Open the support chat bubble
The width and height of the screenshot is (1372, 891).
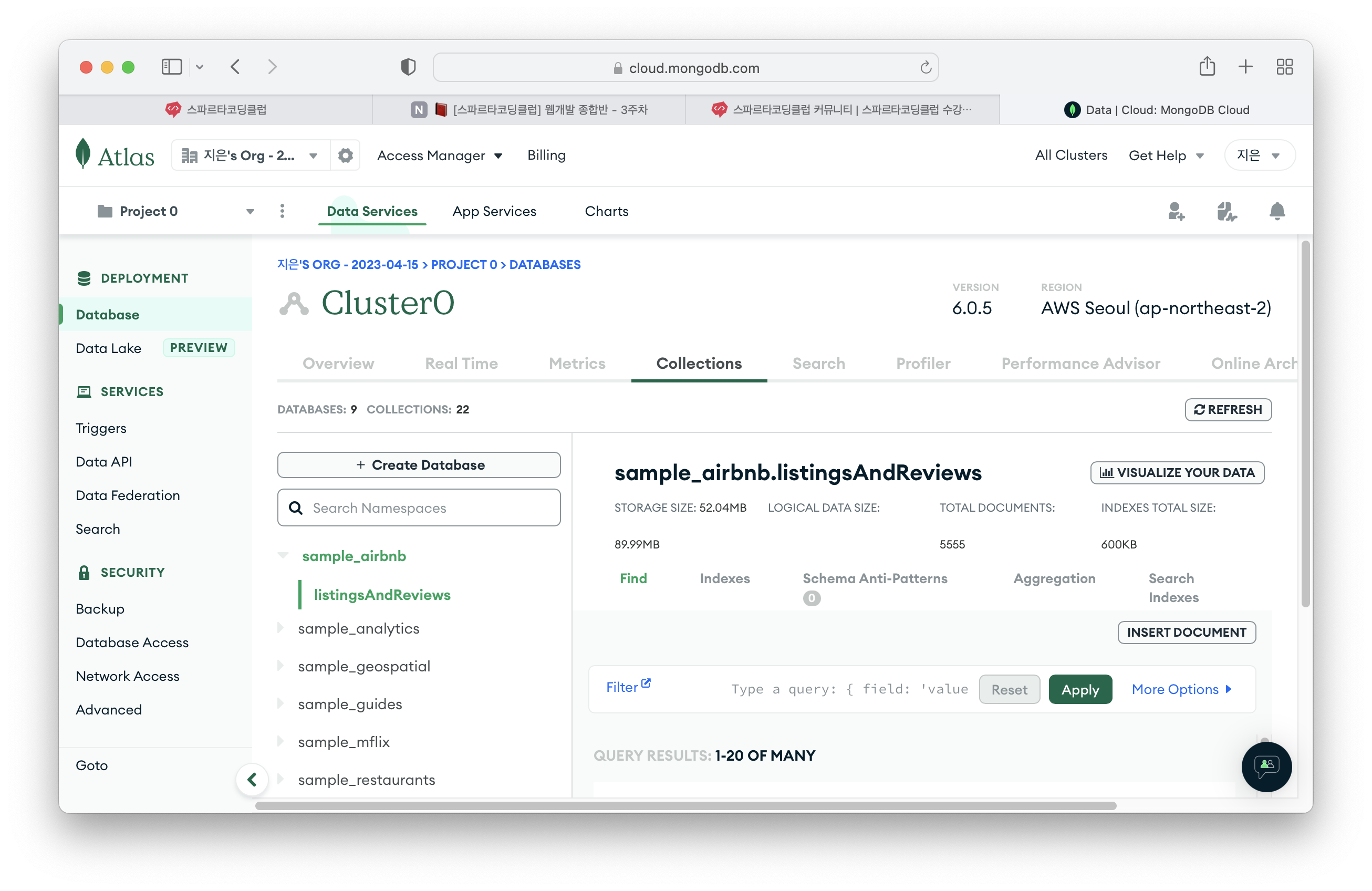click(1266, 766)
